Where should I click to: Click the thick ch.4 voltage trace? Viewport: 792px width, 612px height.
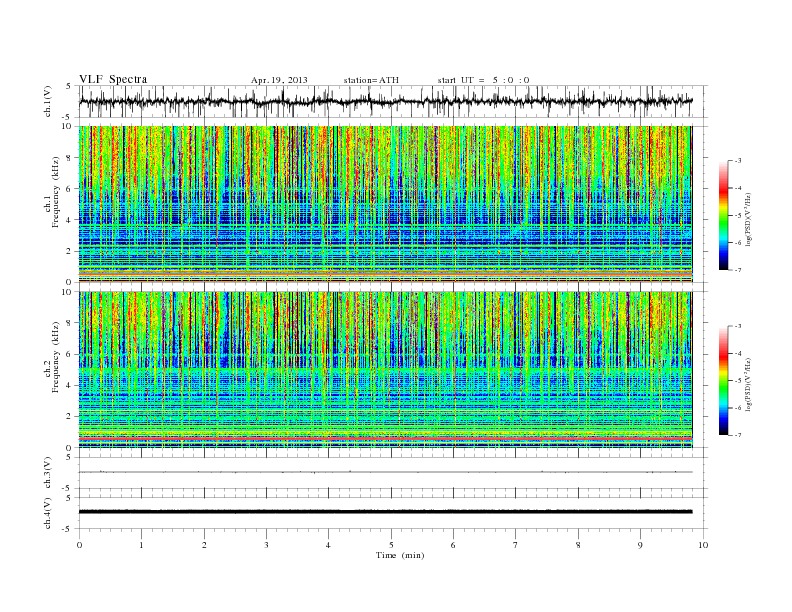click(385, 512)
